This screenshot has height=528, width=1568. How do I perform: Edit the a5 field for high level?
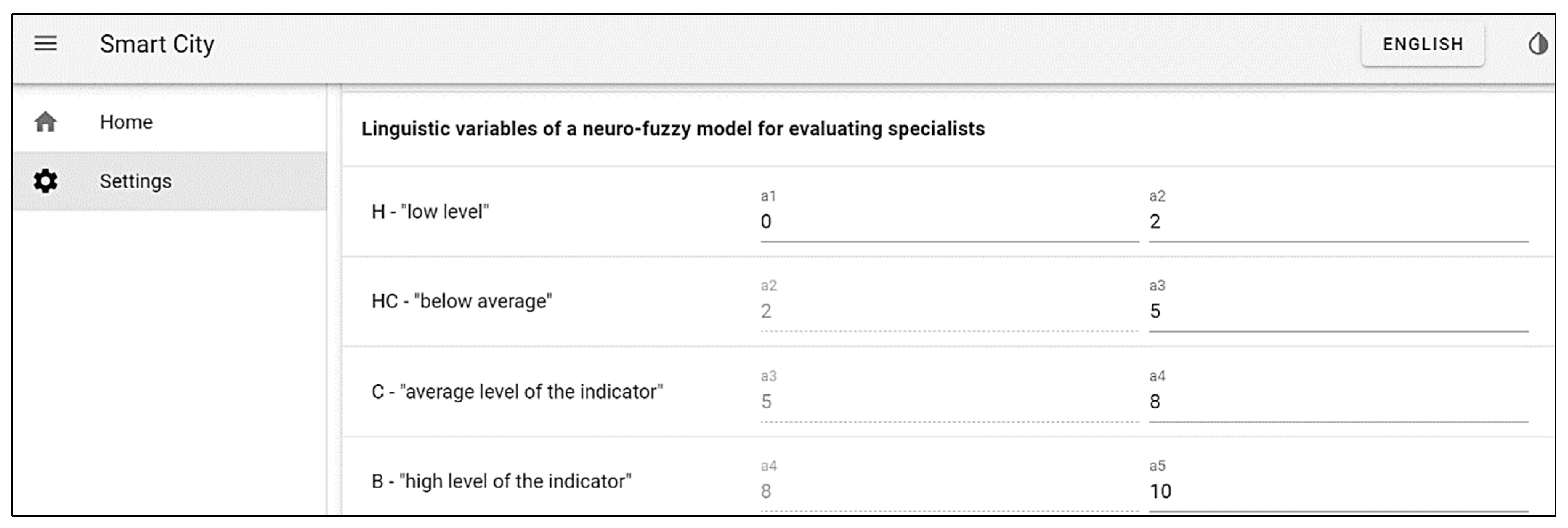(x=1338, y=491)
